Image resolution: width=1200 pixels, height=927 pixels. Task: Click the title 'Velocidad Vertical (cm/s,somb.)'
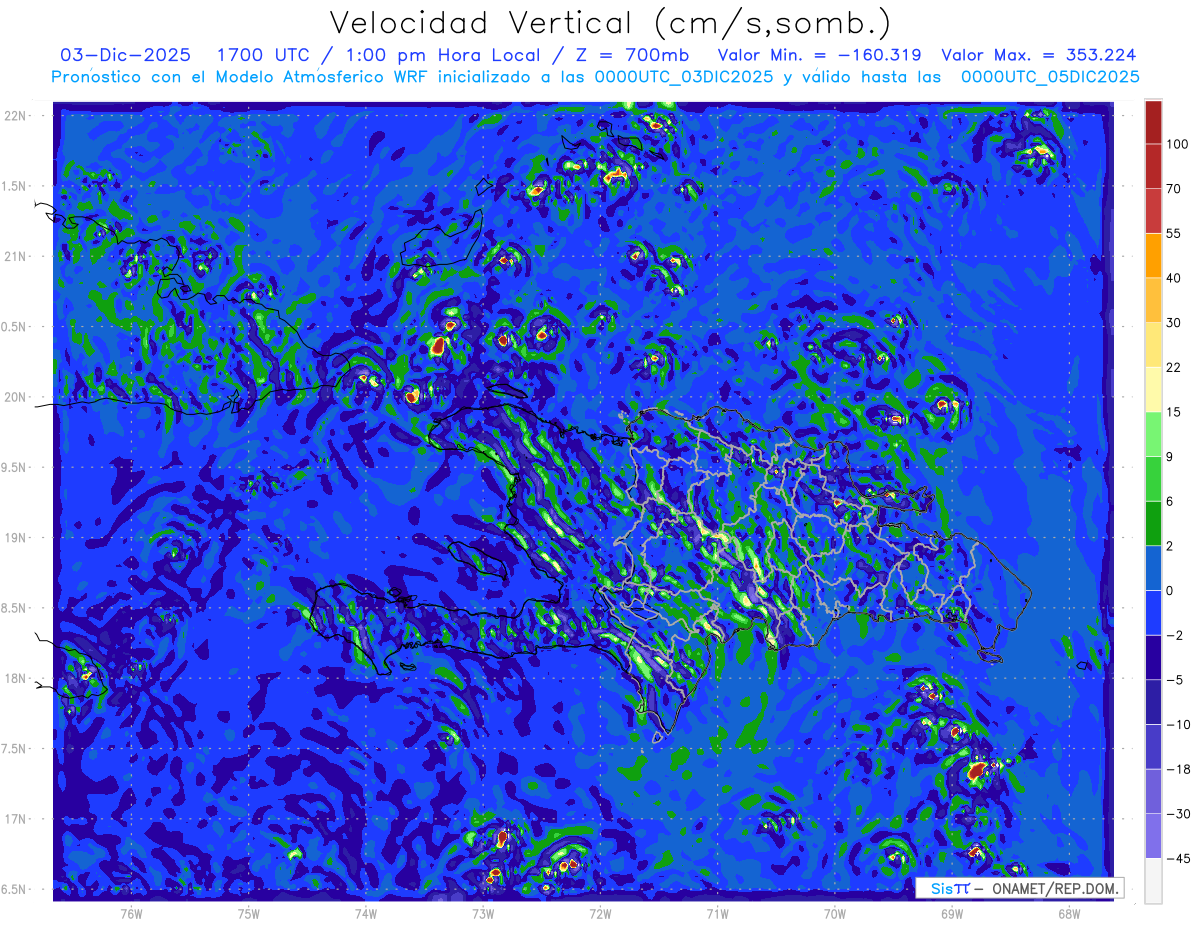pyautogui.click(x=610, y=23)
